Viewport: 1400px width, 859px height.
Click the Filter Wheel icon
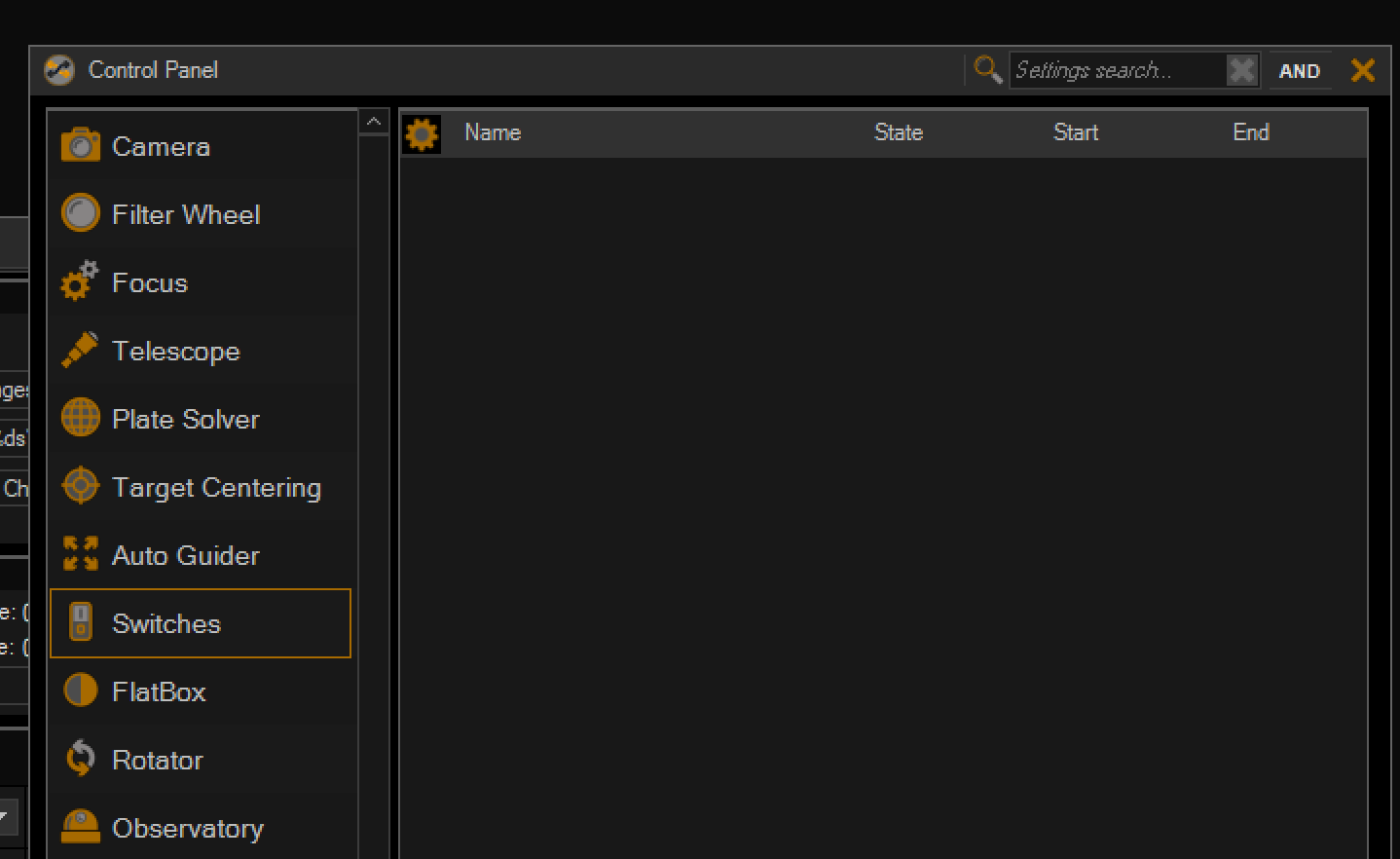pyautogui.click(x=80, y=213)
